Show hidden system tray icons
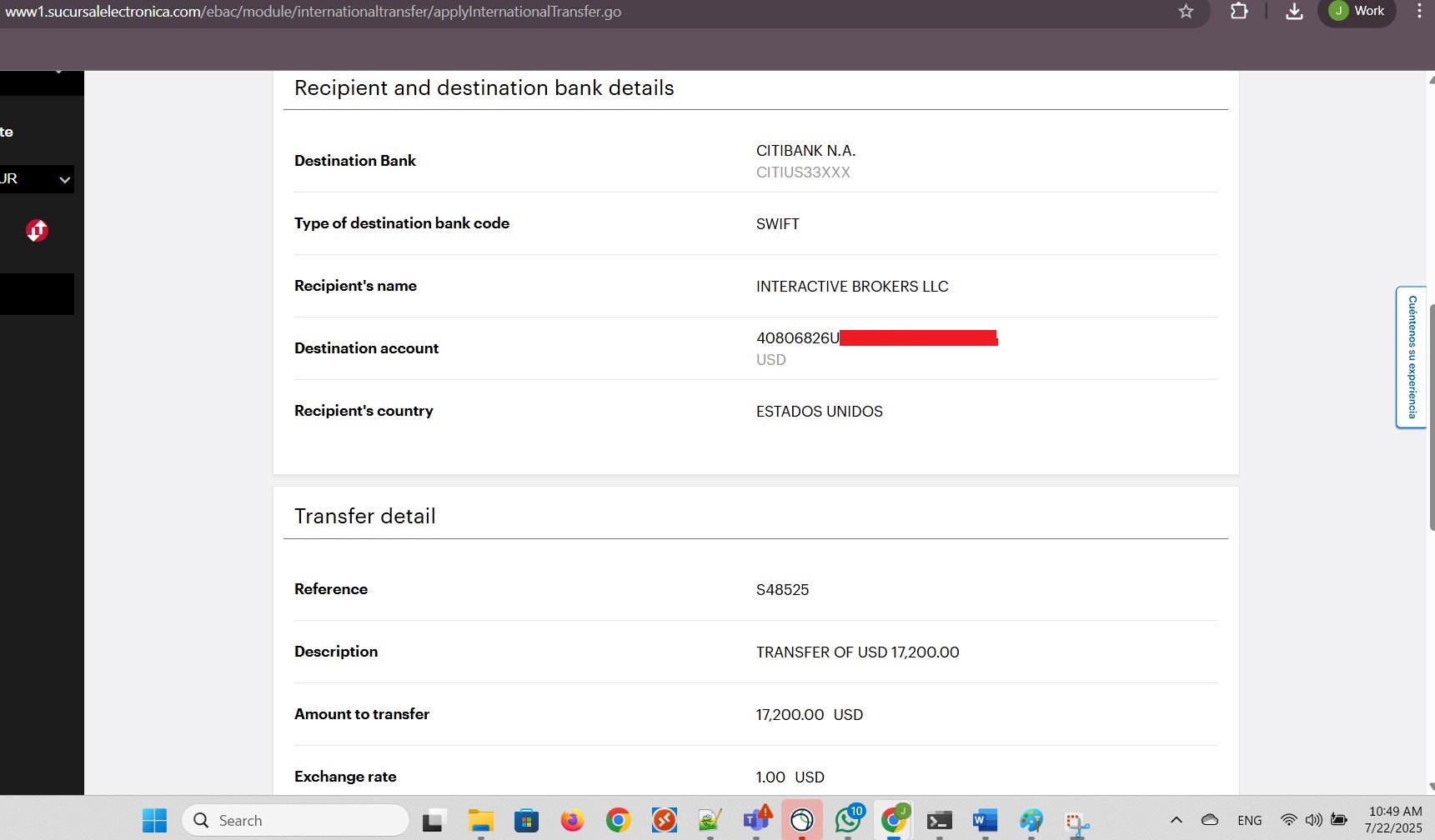Screen dimensions: 1435x840 (1177, 820)
